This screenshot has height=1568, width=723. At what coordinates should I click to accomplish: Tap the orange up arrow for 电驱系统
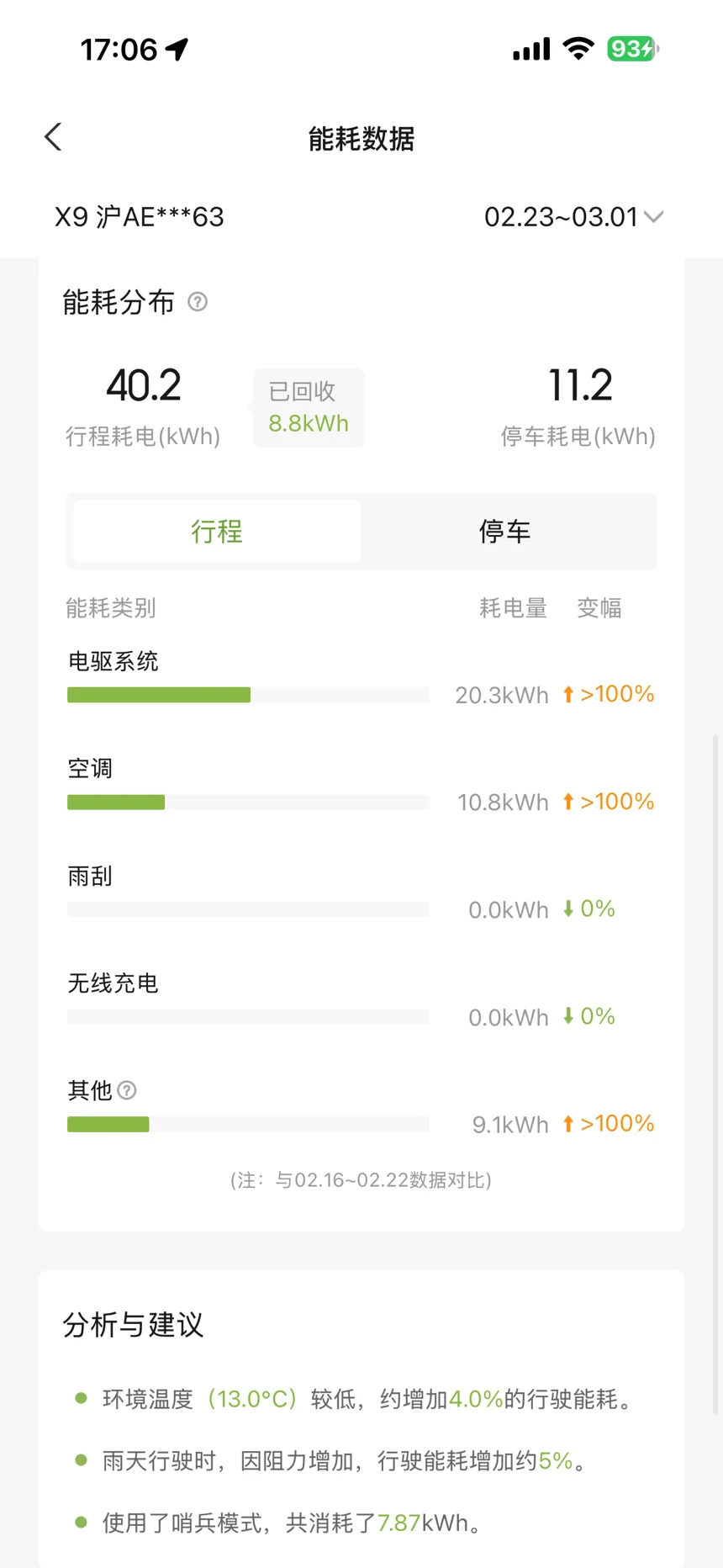pos(568,694)
